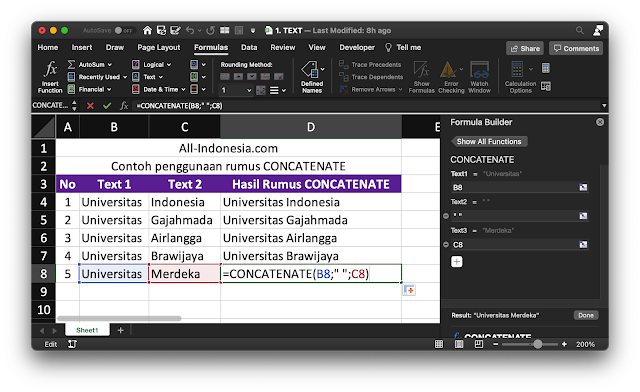Toggle the AutoSave switch
Screen dimensions: 640x392
(123, 30)
